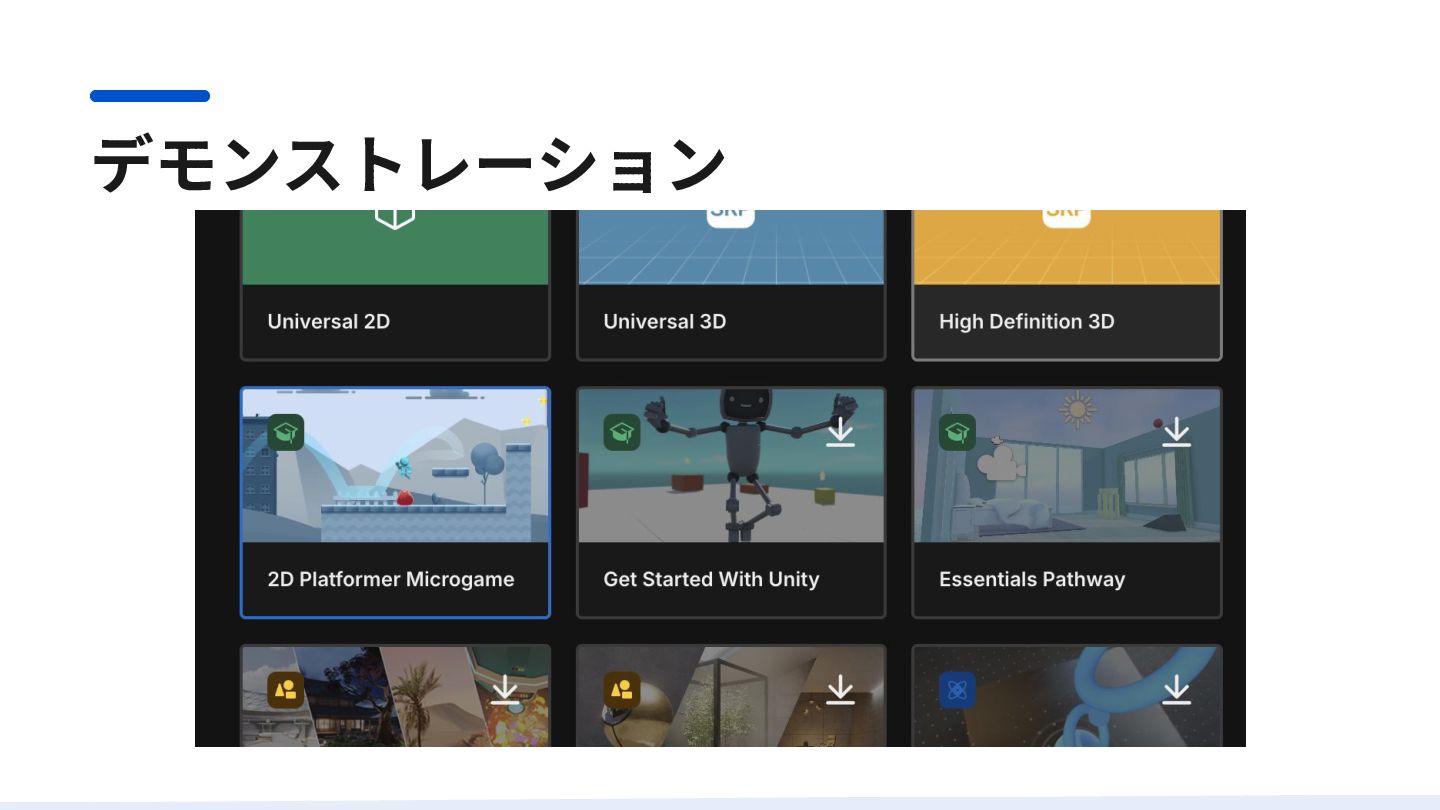Click the graduation cap badge on 2D Platformer Microgame
1440x810 pixels.
(x=286, y=432)
